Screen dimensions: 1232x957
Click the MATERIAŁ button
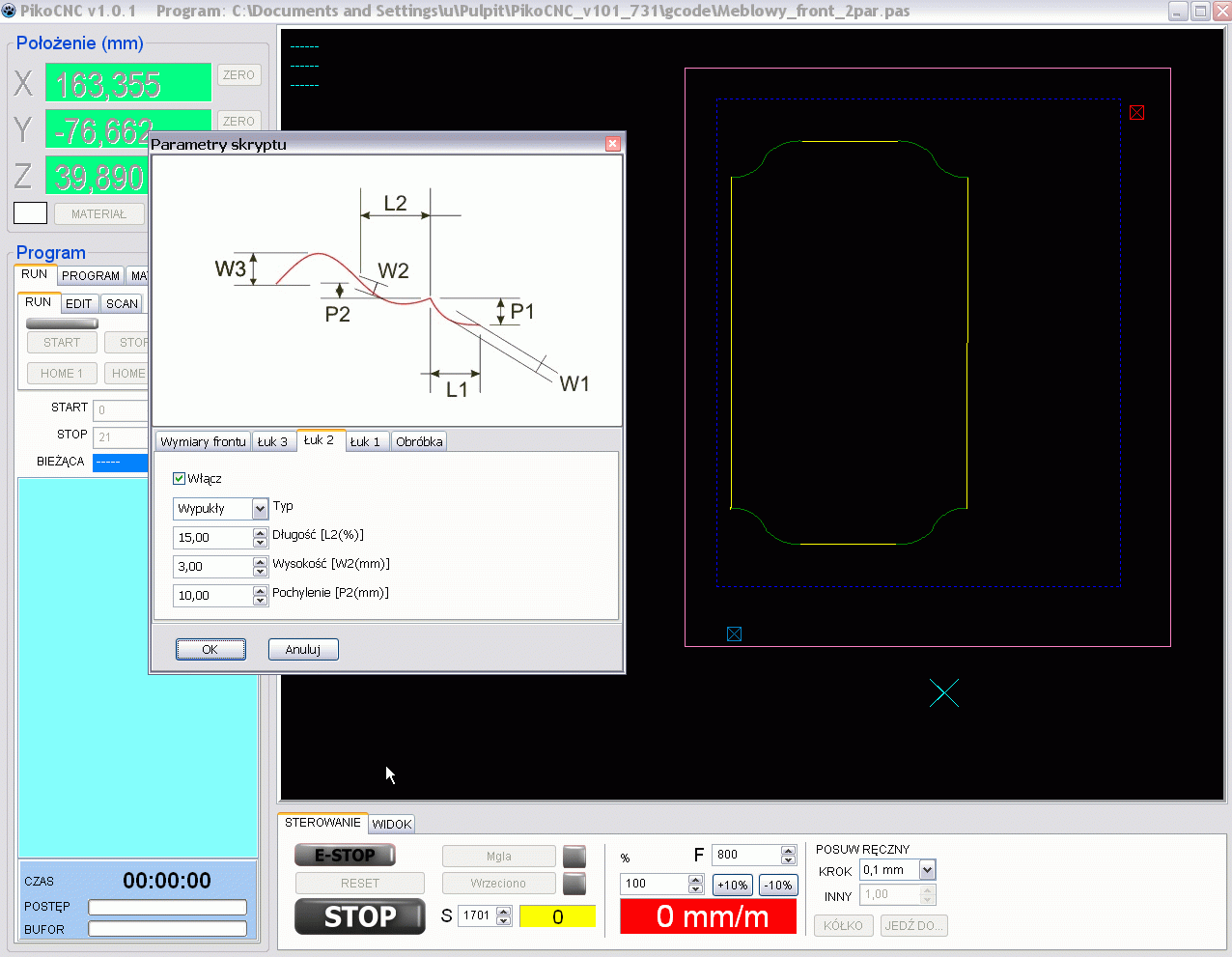click(x=99, y=213)
